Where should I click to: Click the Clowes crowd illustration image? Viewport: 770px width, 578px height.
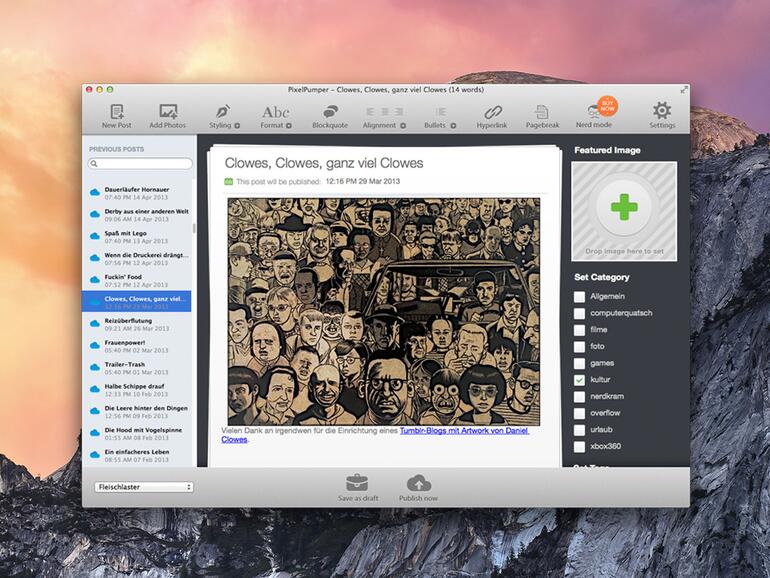pyautogui.click(x=384, y=311)
